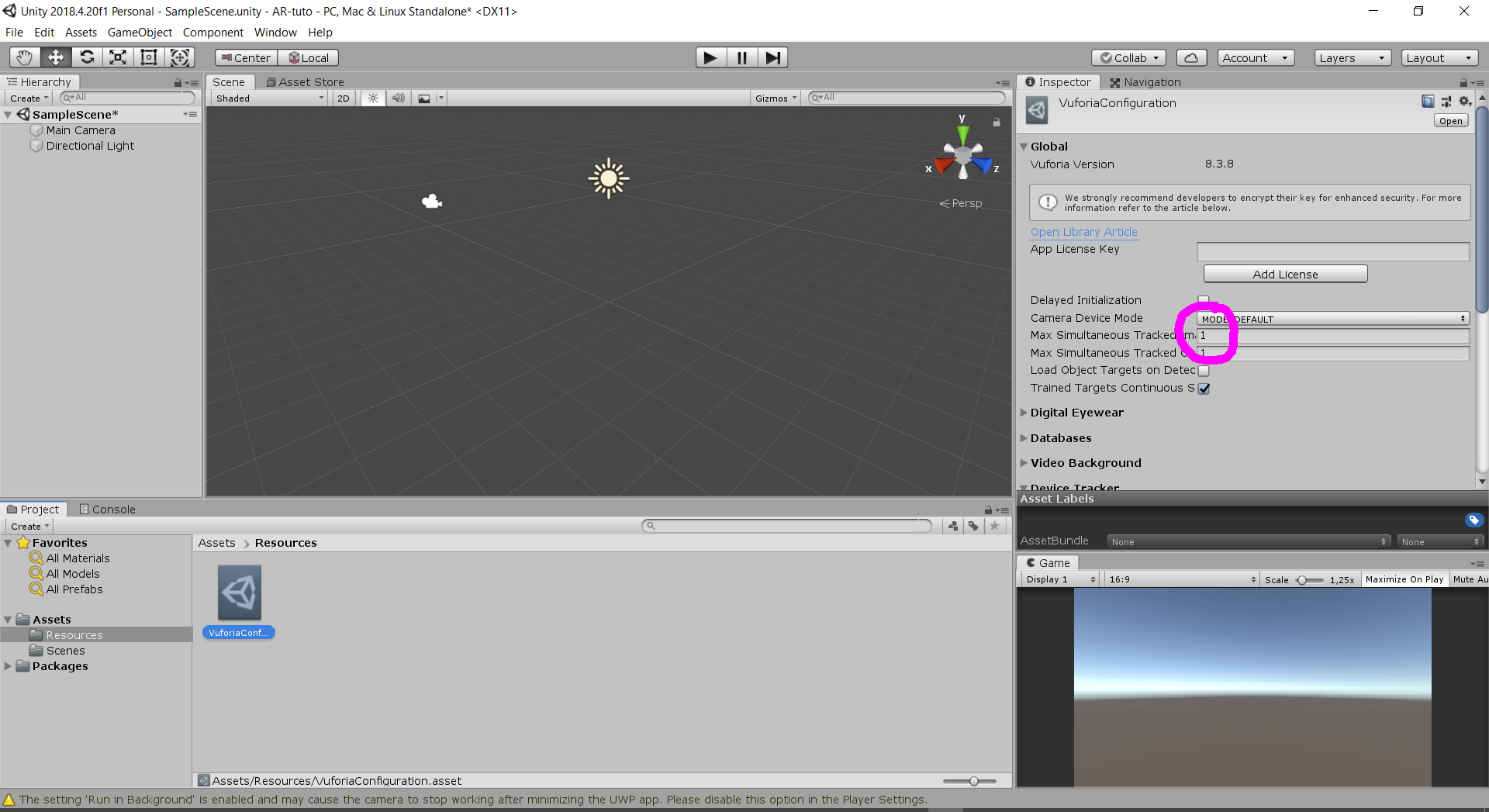Toggle 2D scene view mode
The width and height of the screenshot is (1489, 812).
click(343, 98)
